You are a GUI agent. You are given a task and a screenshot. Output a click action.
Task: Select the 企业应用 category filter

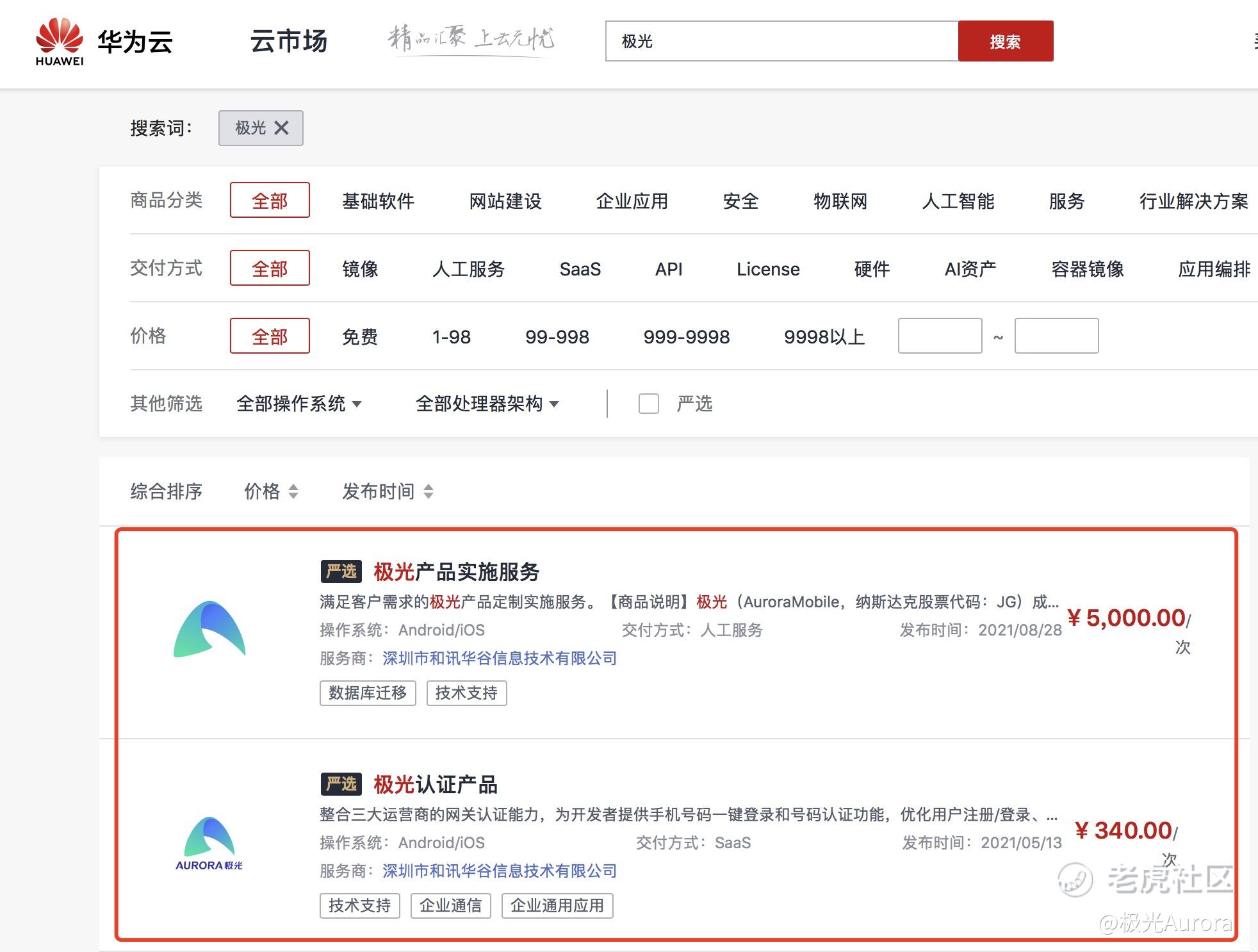point(632,201)
